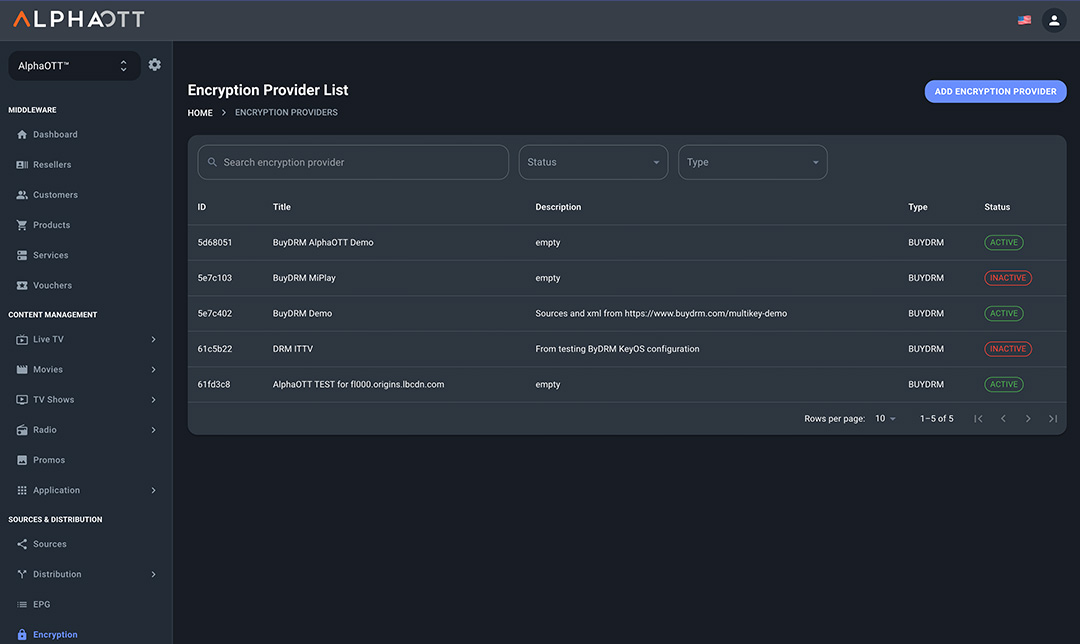Screen dimensions: 1080x644
Task: Open the user account avatar icon
Action: pyautogui.click(x=1054, y=20)
